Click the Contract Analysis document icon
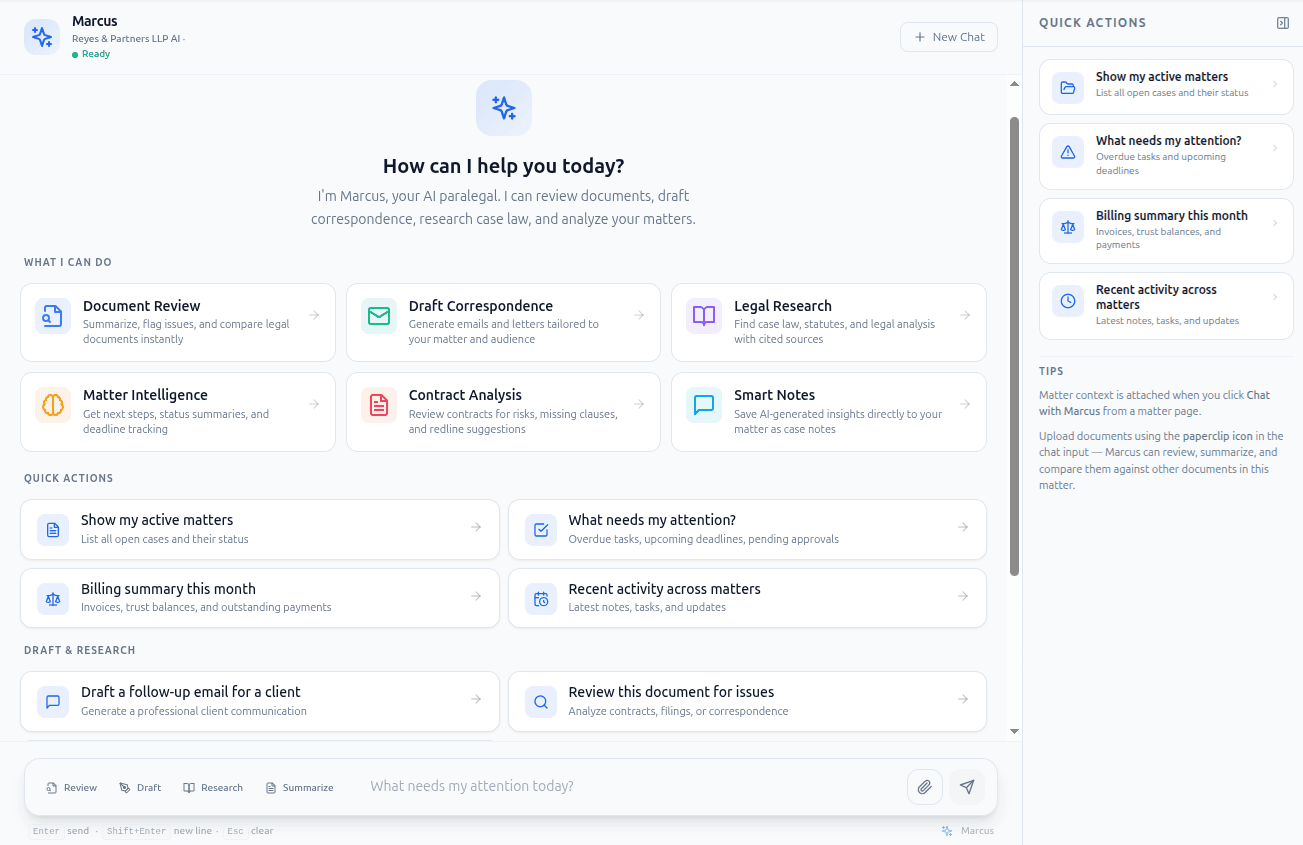This screenshot has width=1303, height=845. 379,405
